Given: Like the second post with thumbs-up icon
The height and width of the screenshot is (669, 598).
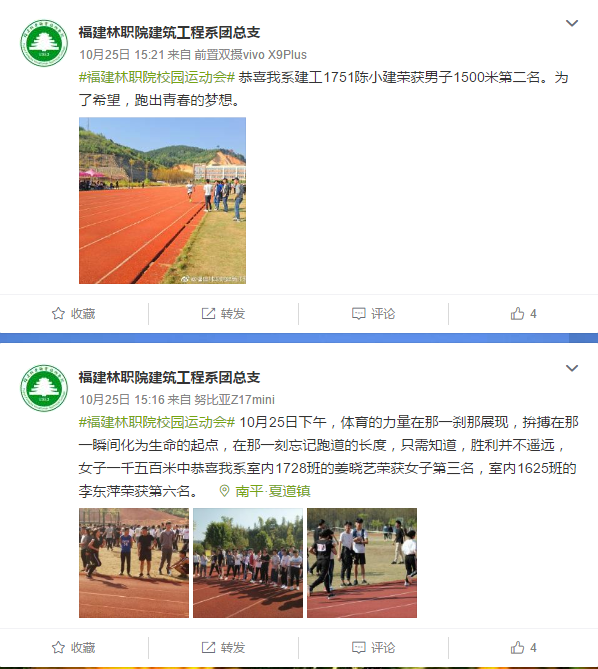Looking at the screenshot, I should pyautogui.click(x=517, y=648).
